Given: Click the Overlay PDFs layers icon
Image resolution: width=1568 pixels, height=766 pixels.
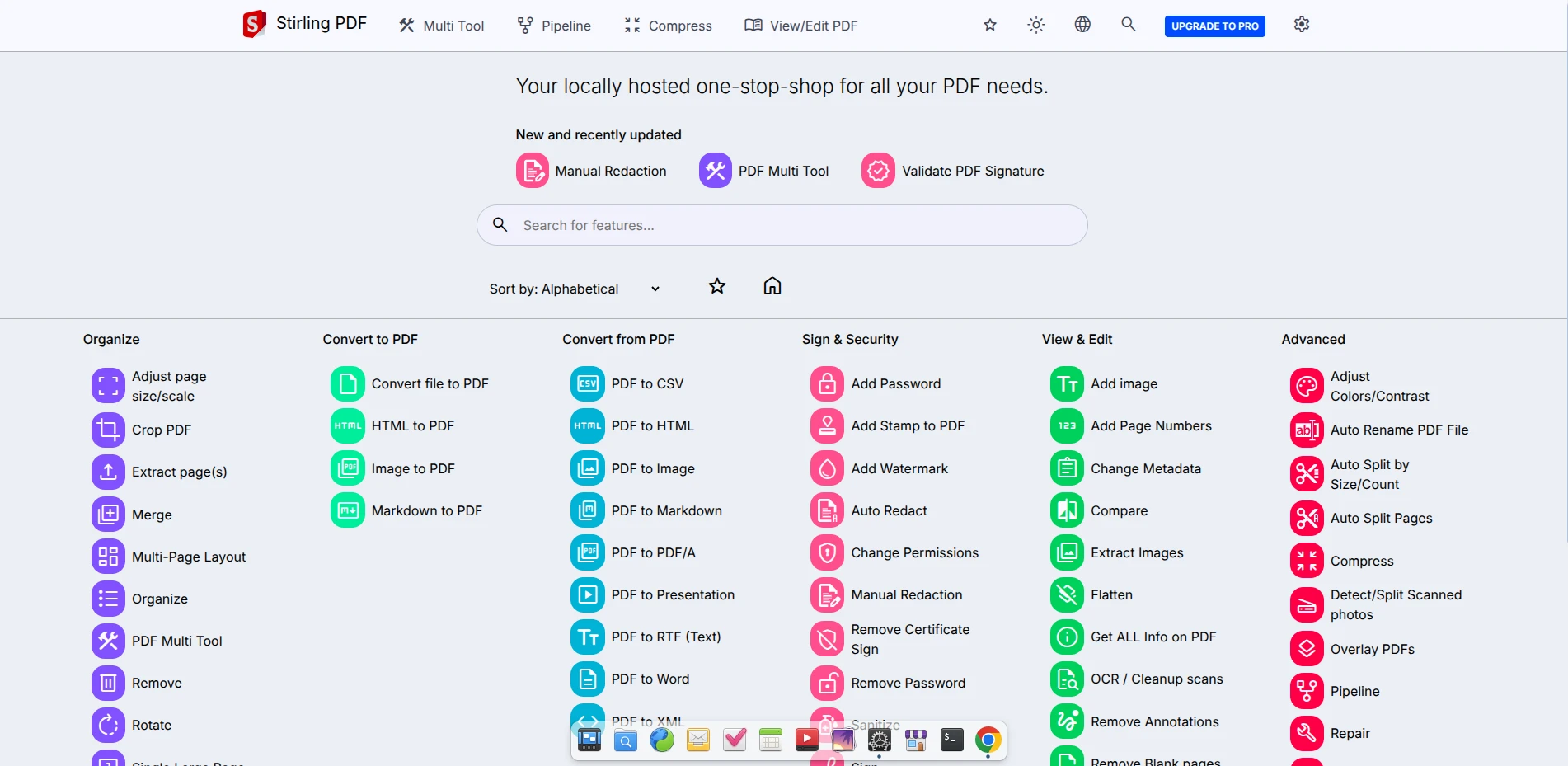Looking at the screenshot, I should click(1307, 649).
